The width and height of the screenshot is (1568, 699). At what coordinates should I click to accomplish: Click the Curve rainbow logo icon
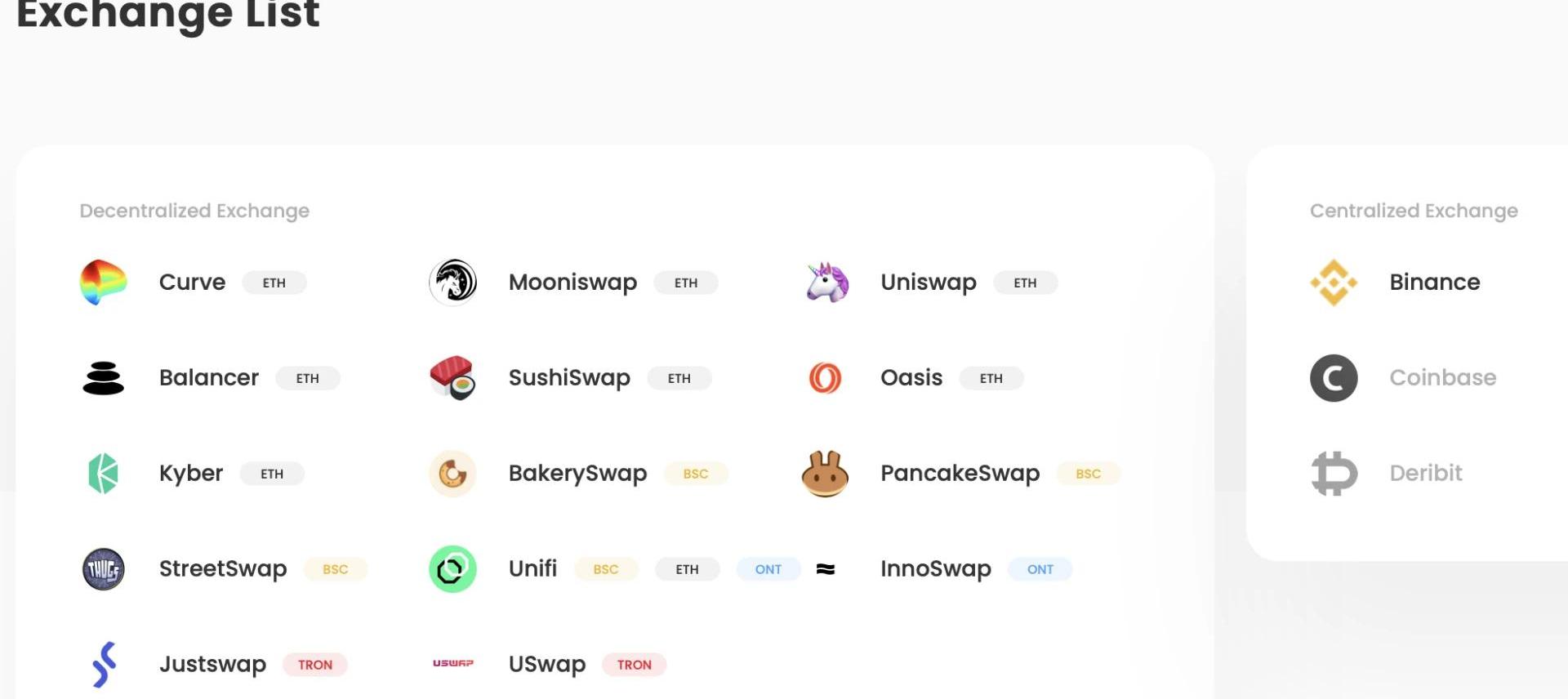[x=104, y=283]
